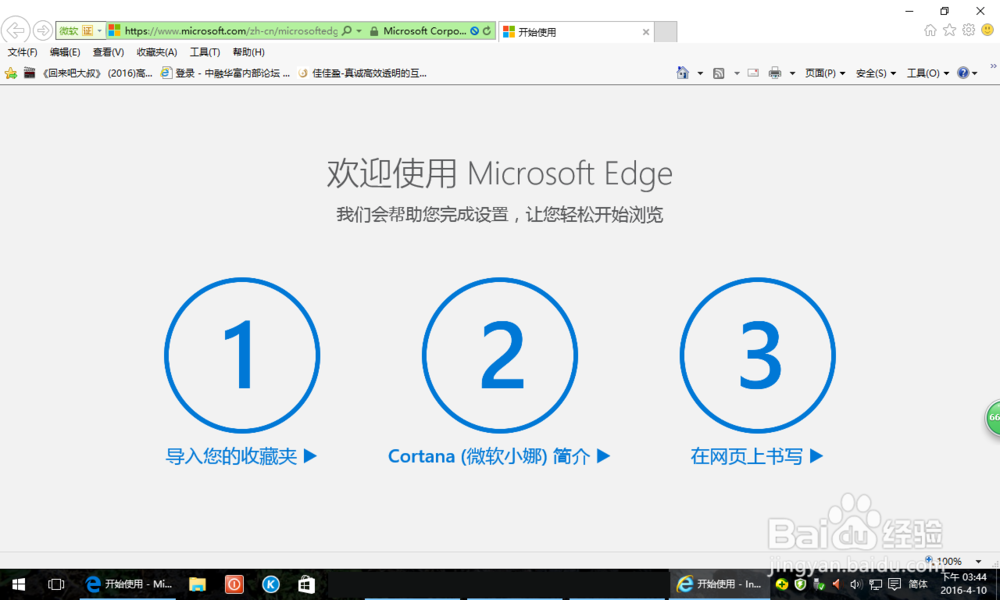This screenshot has height=600, width=1000.
Task: Click the smiley feedback icon
Action: click(988, 30)
